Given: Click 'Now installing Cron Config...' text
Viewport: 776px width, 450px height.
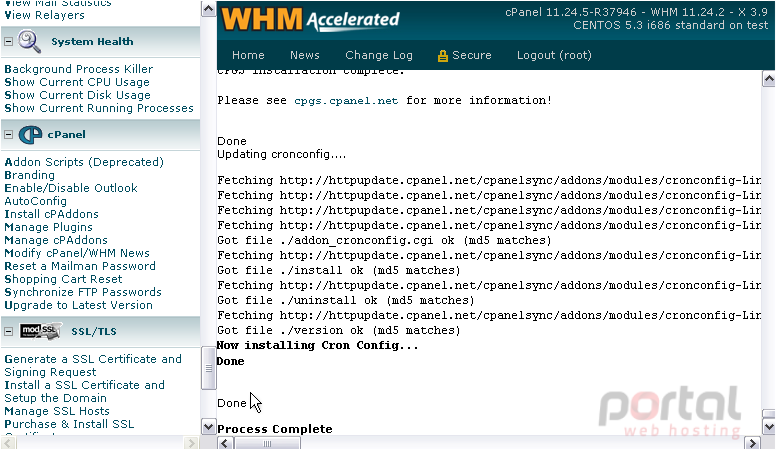Looking at the screenshot, I should 317,346.
